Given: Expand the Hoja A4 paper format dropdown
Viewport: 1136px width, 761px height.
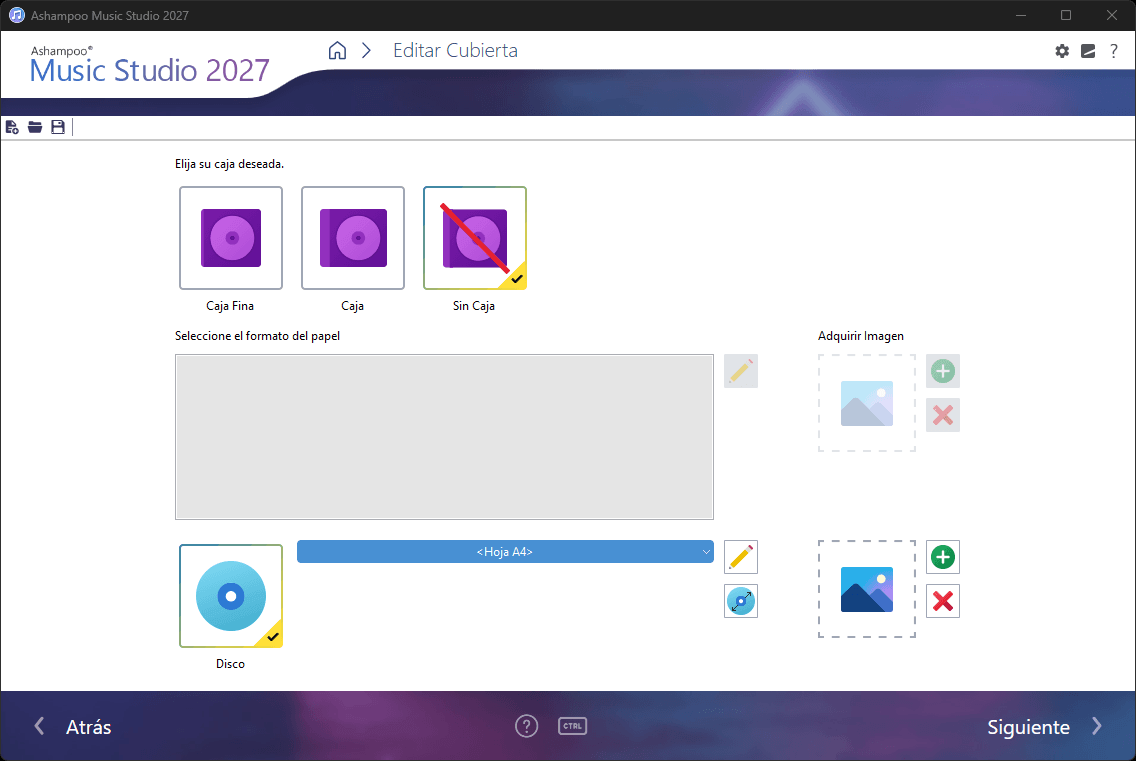Looking at the screenshot, I should click(x=505, y=552).
